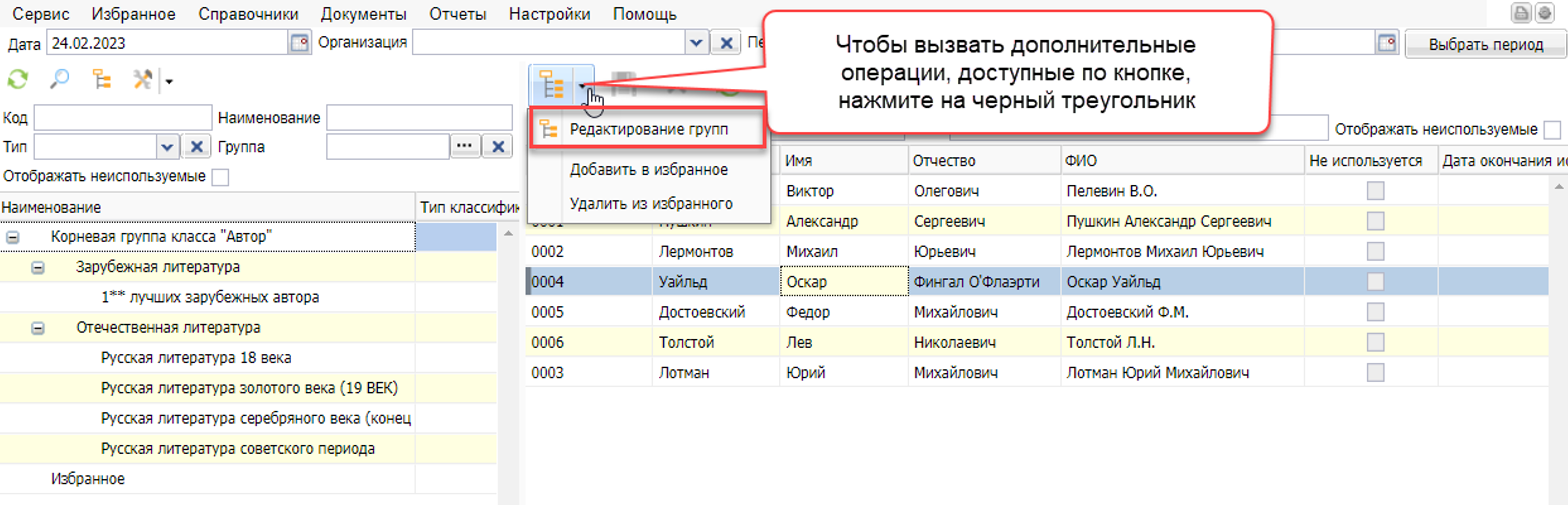Enable right-side Отображать неиспользуемые checkbox
The image size is (1568, 505).
(x=1552, y=129)
